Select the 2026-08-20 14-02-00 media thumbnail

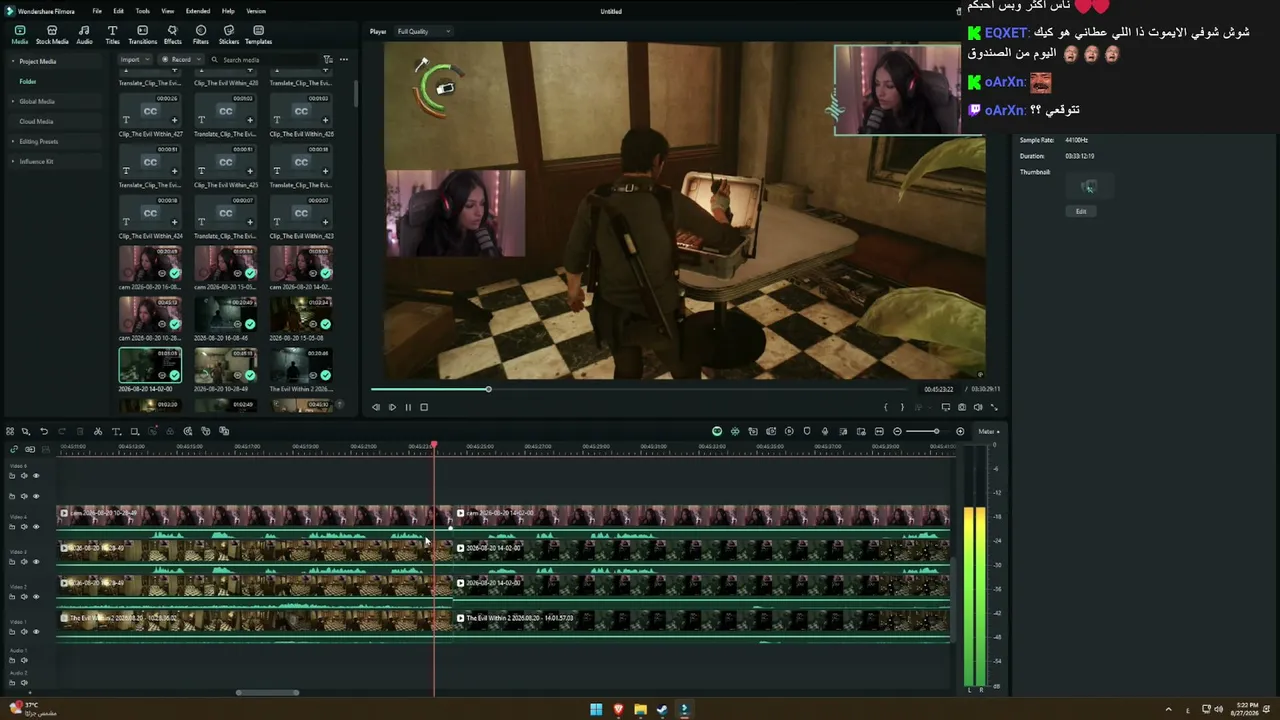coord(150,364)
